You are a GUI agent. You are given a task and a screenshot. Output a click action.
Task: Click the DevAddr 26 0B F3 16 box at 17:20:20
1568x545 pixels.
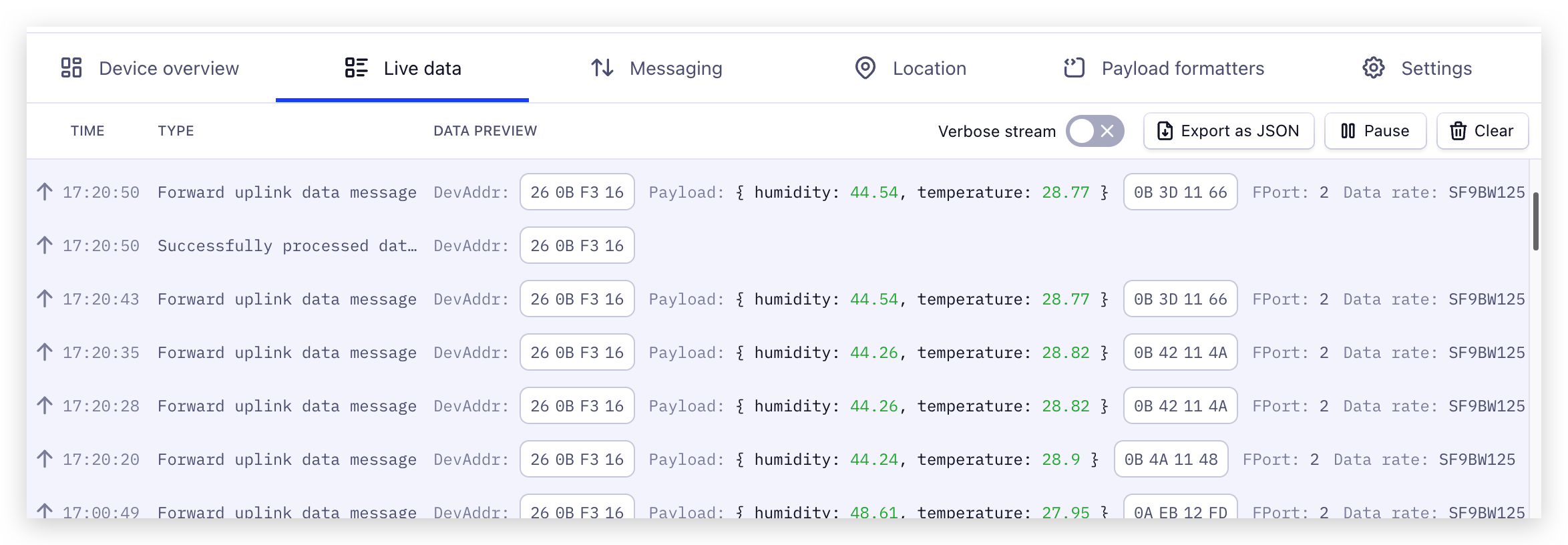577,459
